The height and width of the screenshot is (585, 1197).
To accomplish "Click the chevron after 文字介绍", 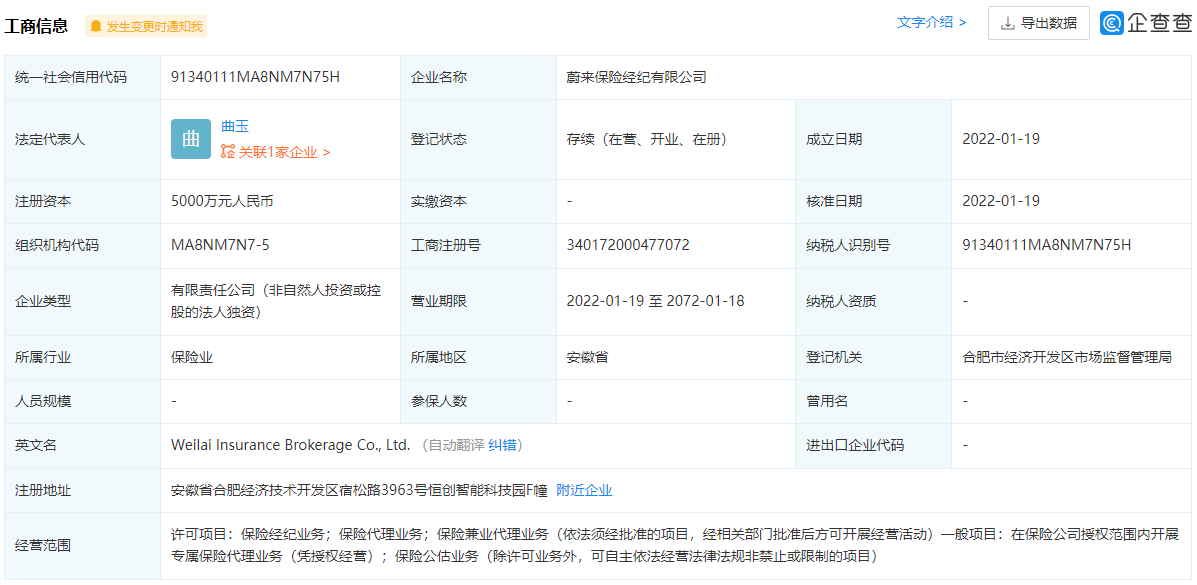I will pos(962,22).
